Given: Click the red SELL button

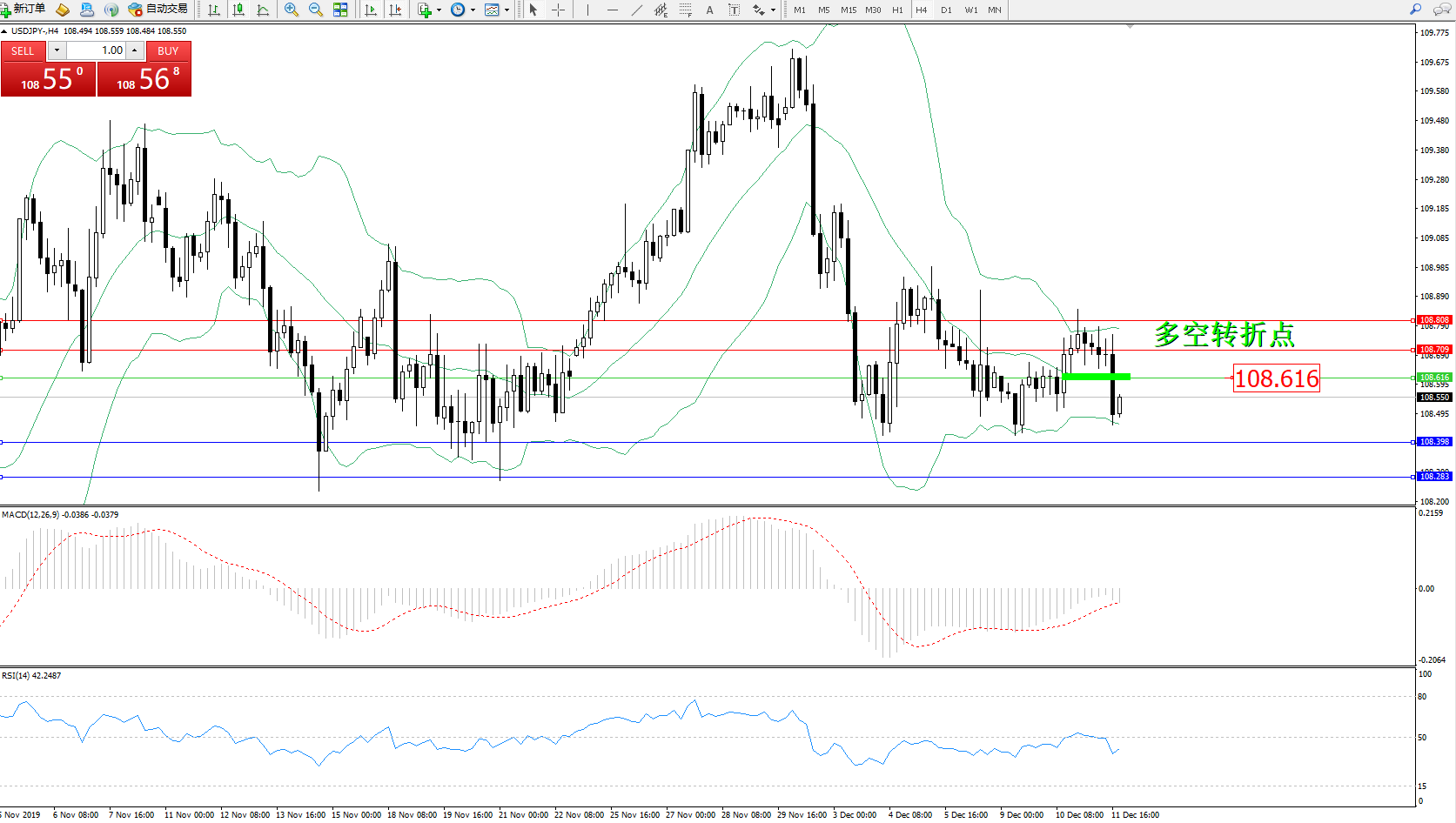Looking at the screenshot, I should pos(23,51).
